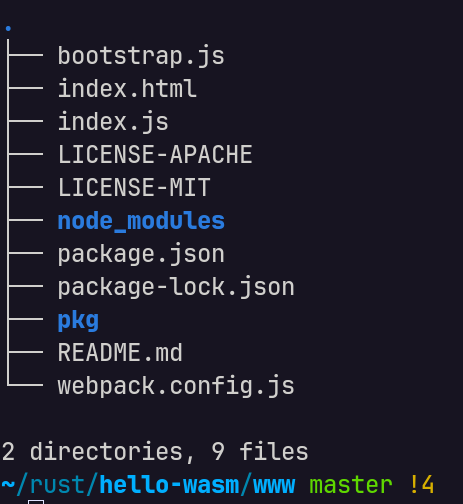Open the pkg directory entry
Viewport: 463px width, 504px height.
tap(78, 321)
